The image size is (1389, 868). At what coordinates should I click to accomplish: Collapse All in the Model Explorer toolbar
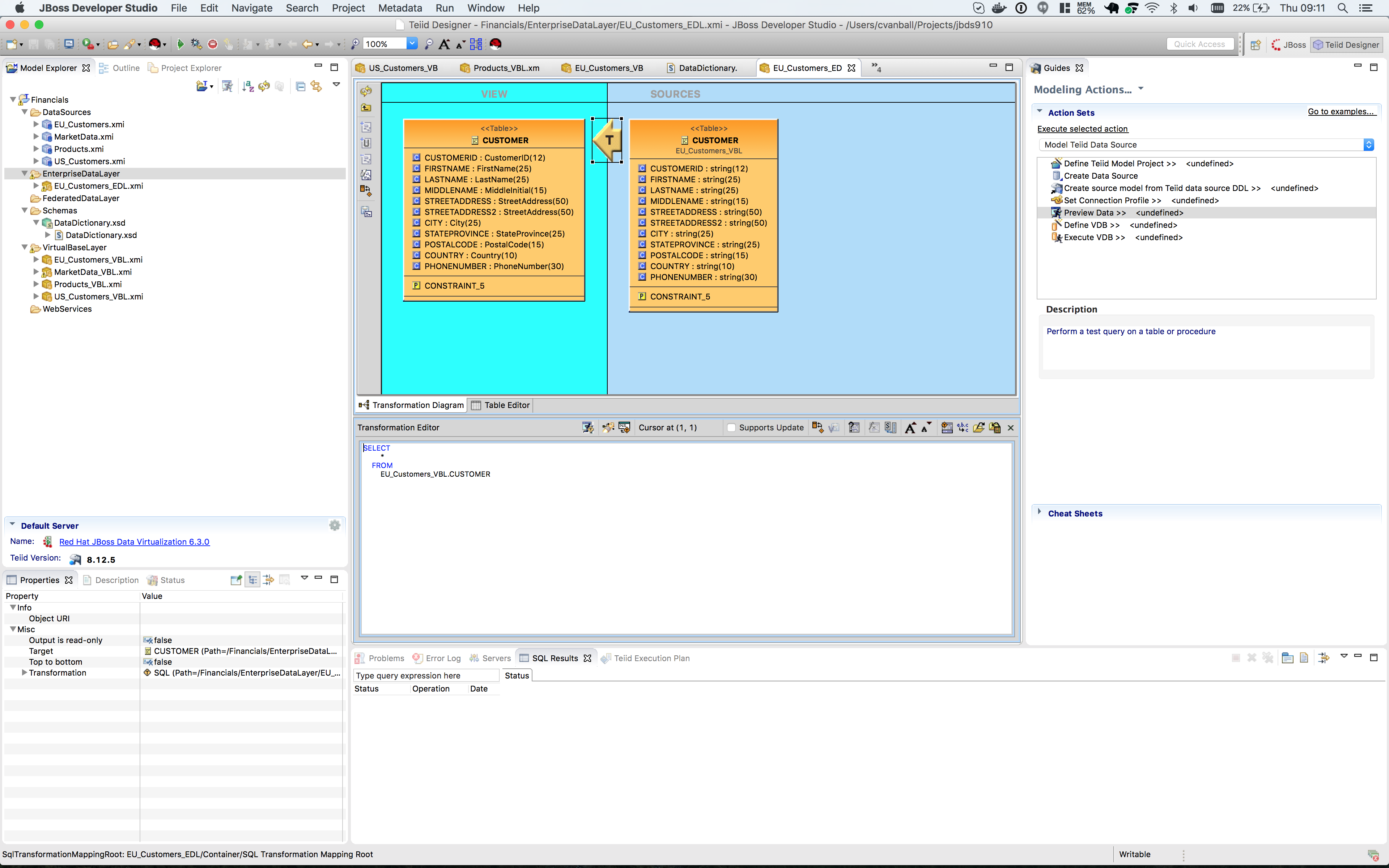[301, 86]
